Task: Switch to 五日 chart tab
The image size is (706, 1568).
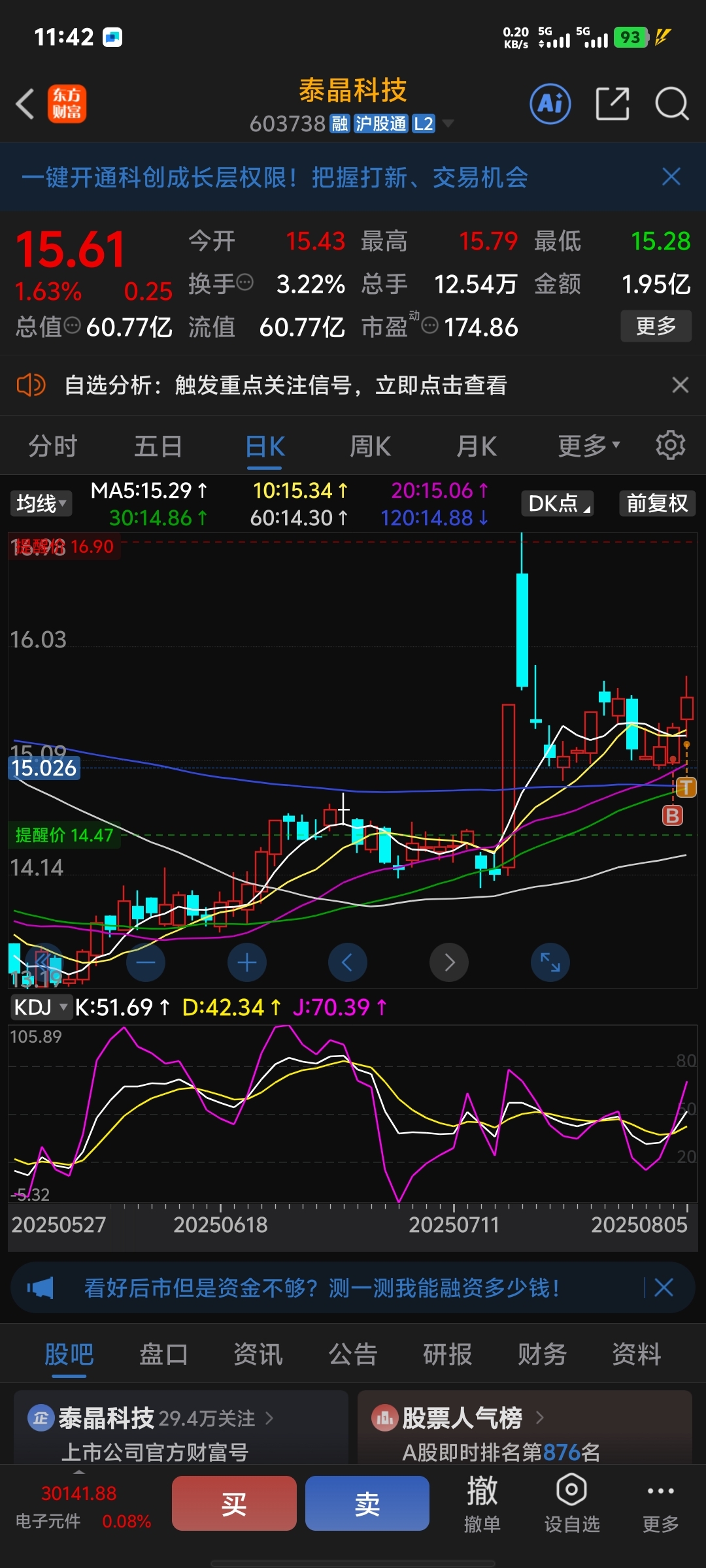Action: pos(158,446)
